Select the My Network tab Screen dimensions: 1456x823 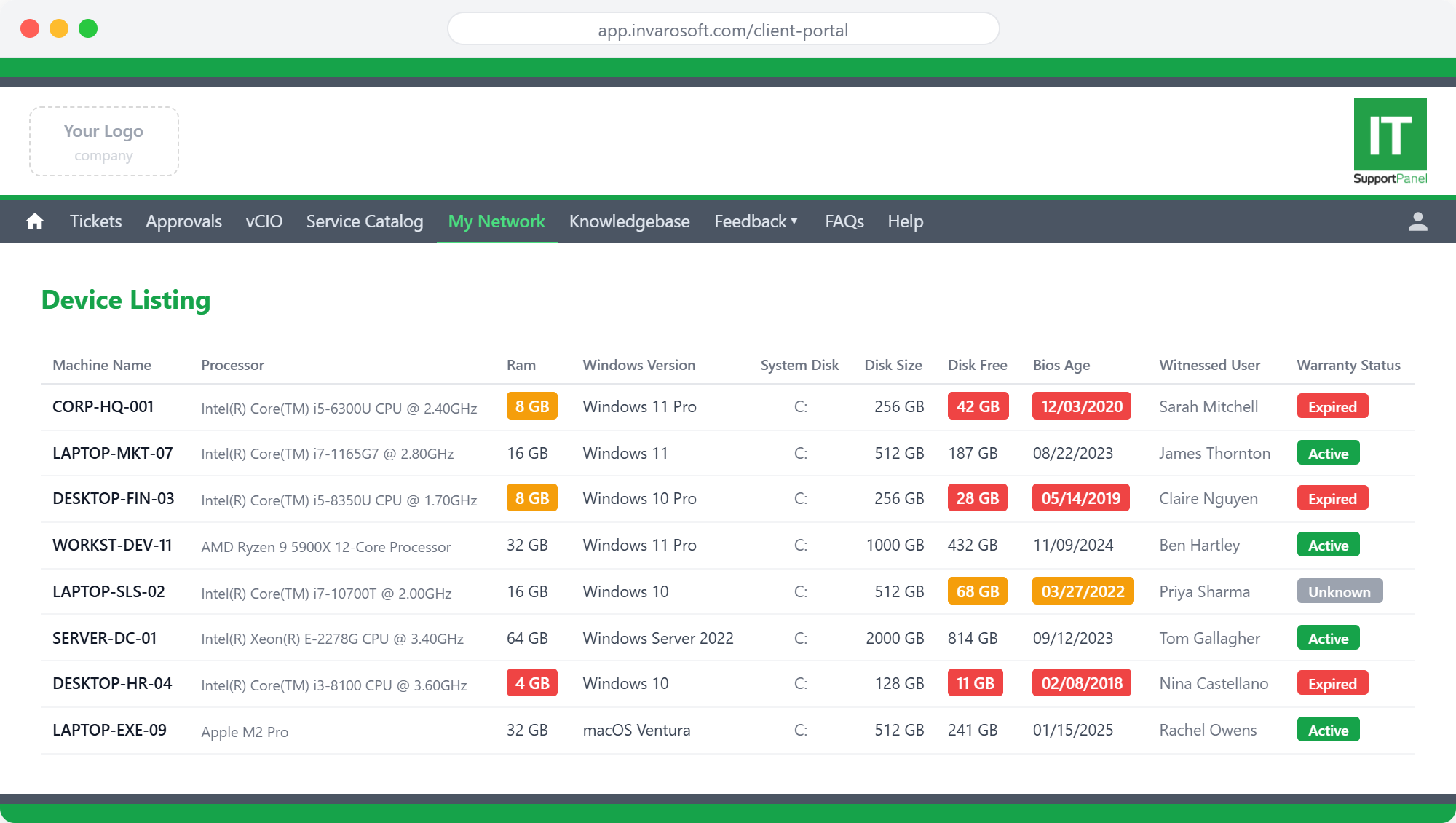tap(496, 221)
